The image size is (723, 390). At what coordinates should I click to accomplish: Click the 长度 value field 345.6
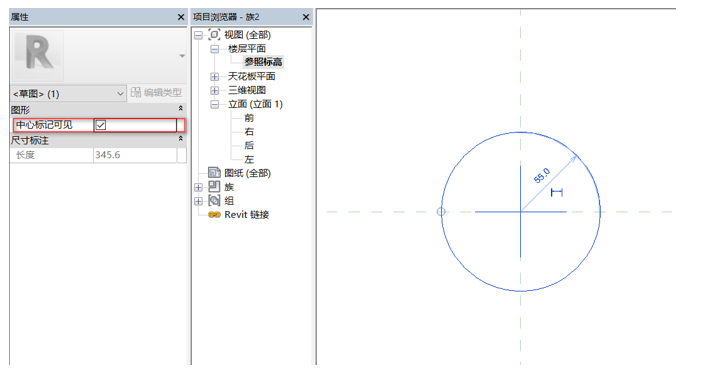click(135, 155)
